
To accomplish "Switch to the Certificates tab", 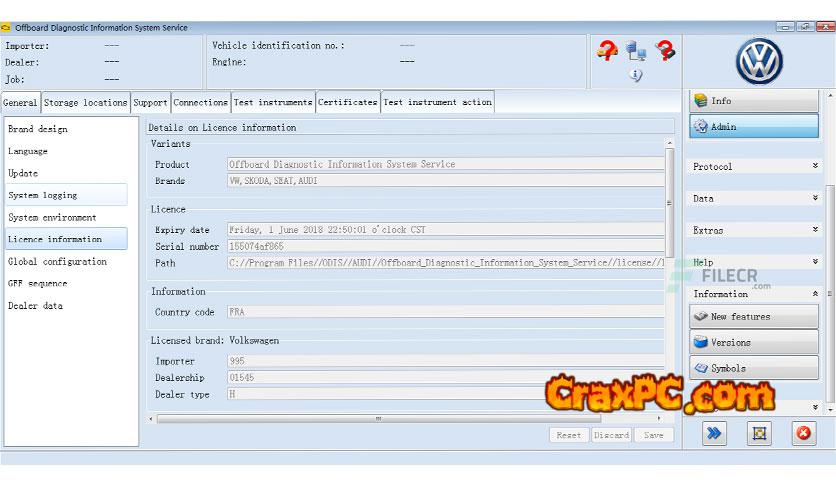I will [x=348, y=102].
